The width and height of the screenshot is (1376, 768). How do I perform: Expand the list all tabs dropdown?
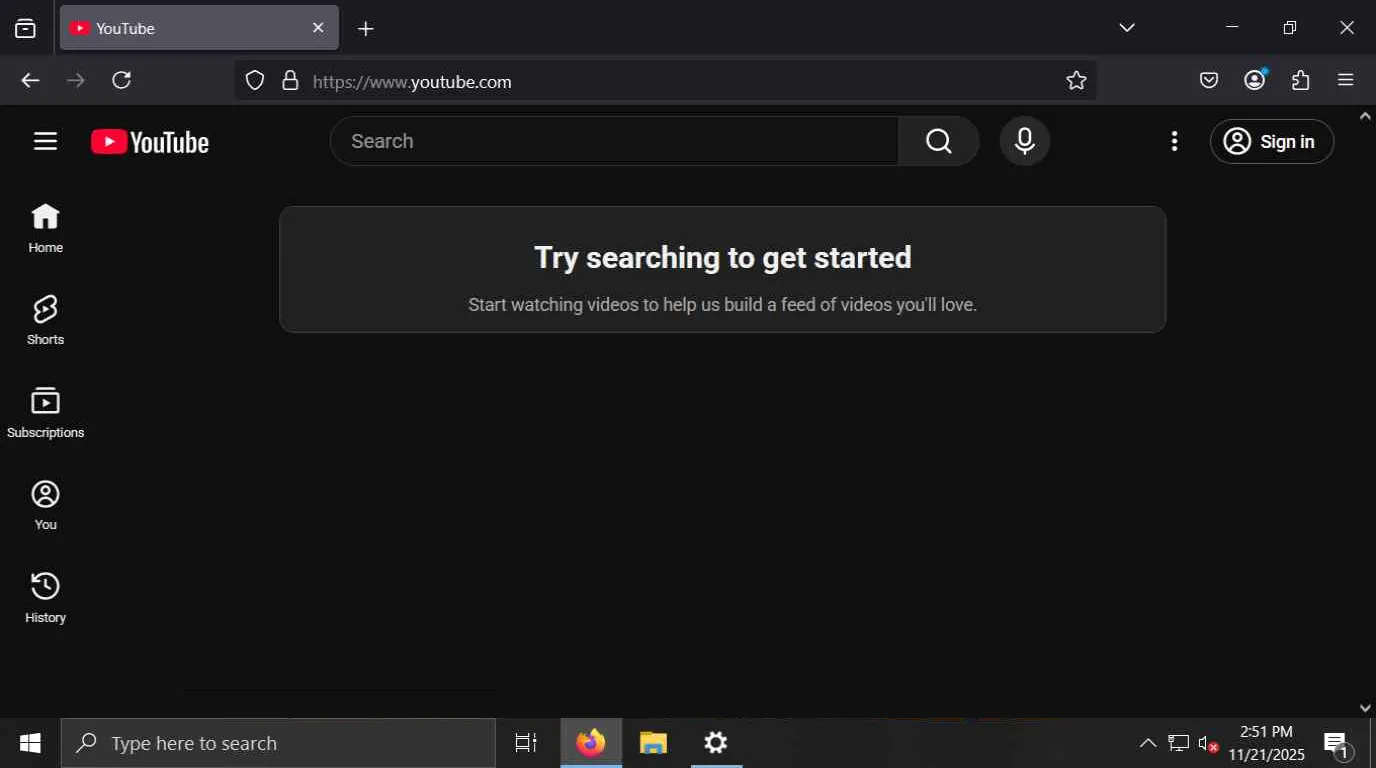pyautogui.click(x=1127, y=28)
